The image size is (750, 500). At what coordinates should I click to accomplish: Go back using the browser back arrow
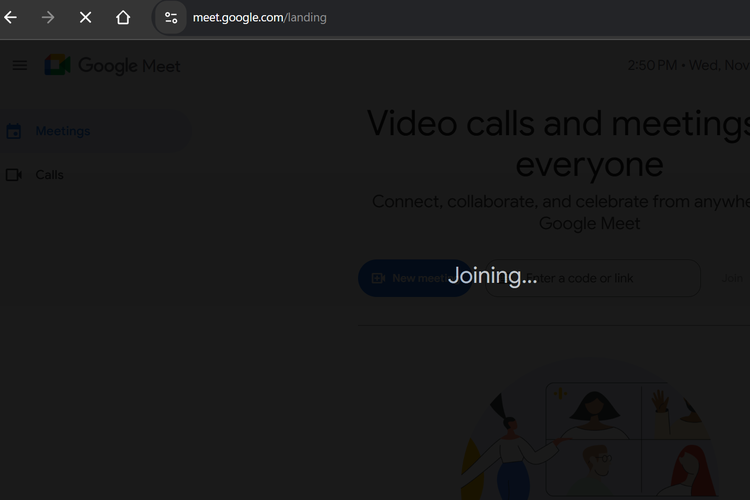click(x=11, y=18)
